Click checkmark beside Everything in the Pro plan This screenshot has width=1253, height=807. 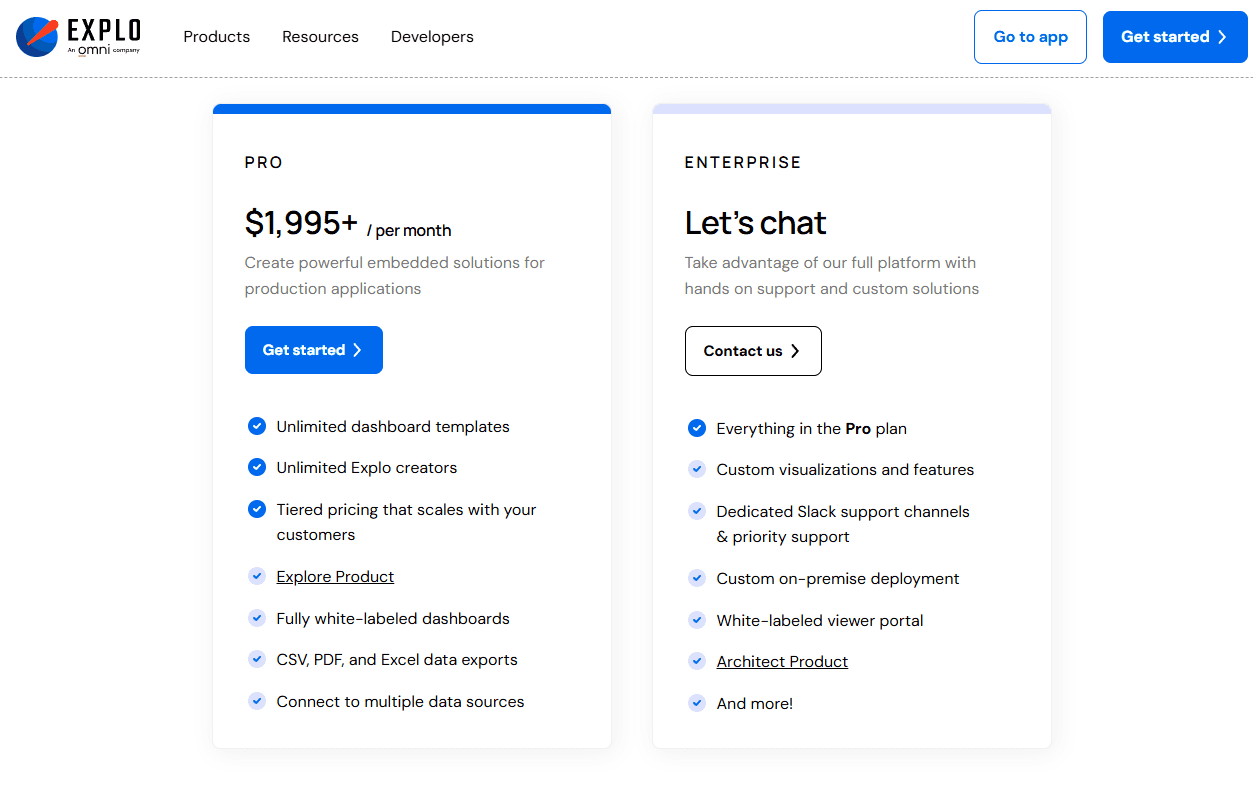[697, 428]
